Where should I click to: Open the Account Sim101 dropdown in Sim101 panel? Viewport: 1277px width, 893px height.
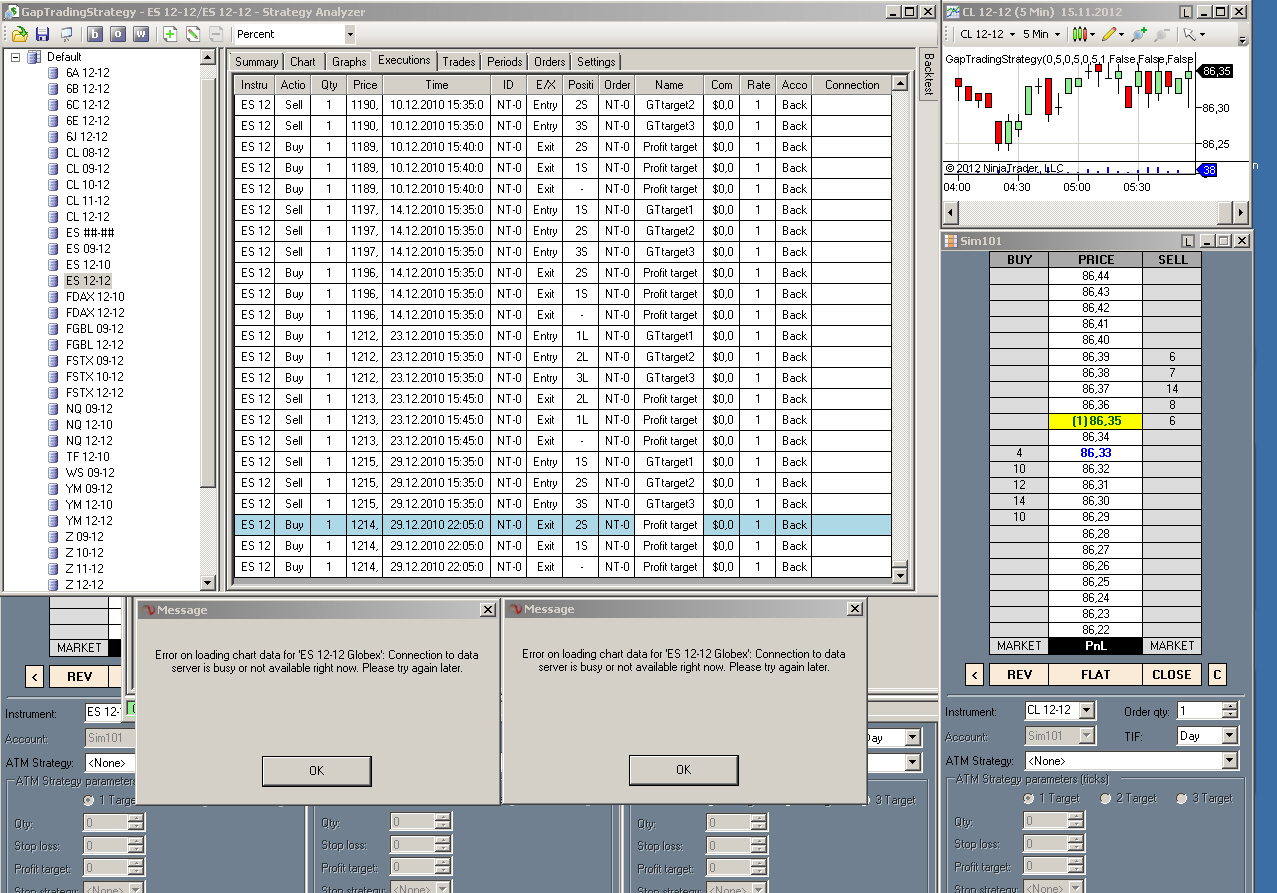tap(1086, 736)
